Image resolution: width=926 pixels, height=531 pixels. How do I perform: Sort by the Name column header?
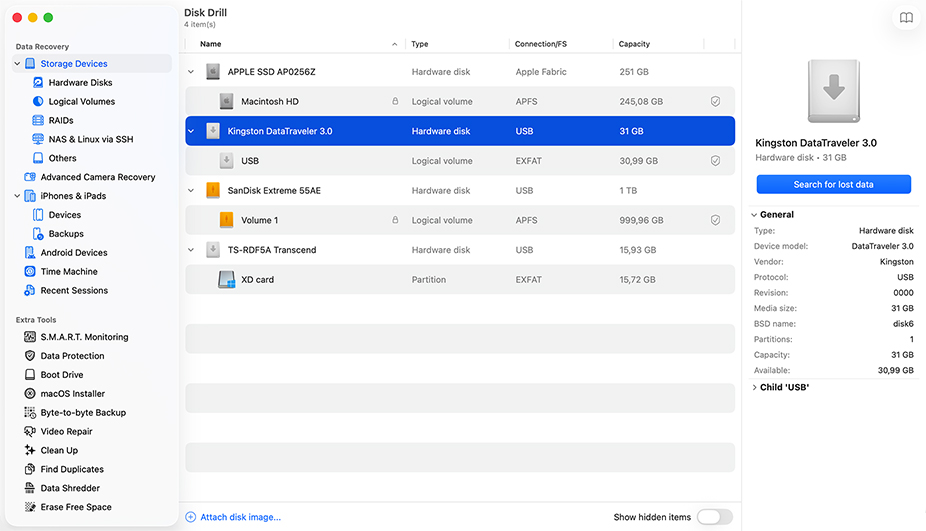210,44
